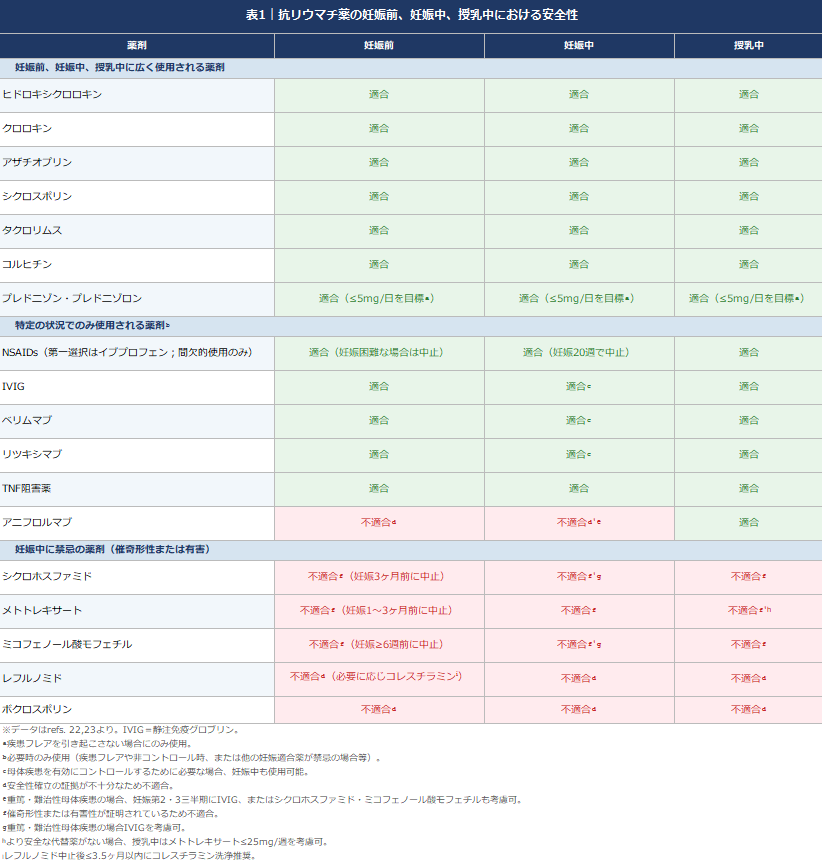Viewport: 822px width, 868px height.
Task: Click the ミコフェノール酸モフェチル row label
Action: 67,645
